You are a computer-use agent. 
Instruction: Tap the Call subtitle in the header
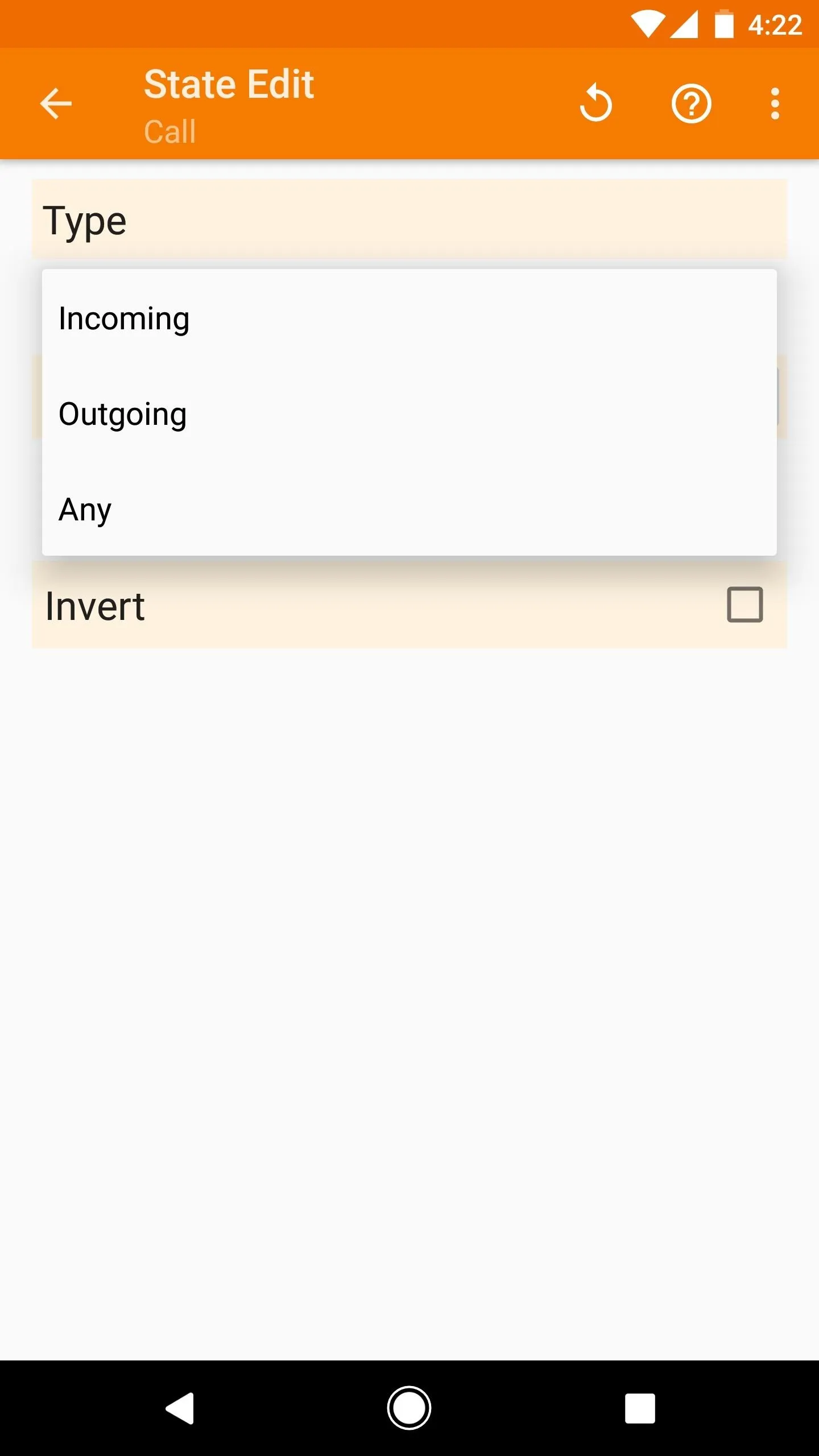pyautogui.click(x=169, y=132)
